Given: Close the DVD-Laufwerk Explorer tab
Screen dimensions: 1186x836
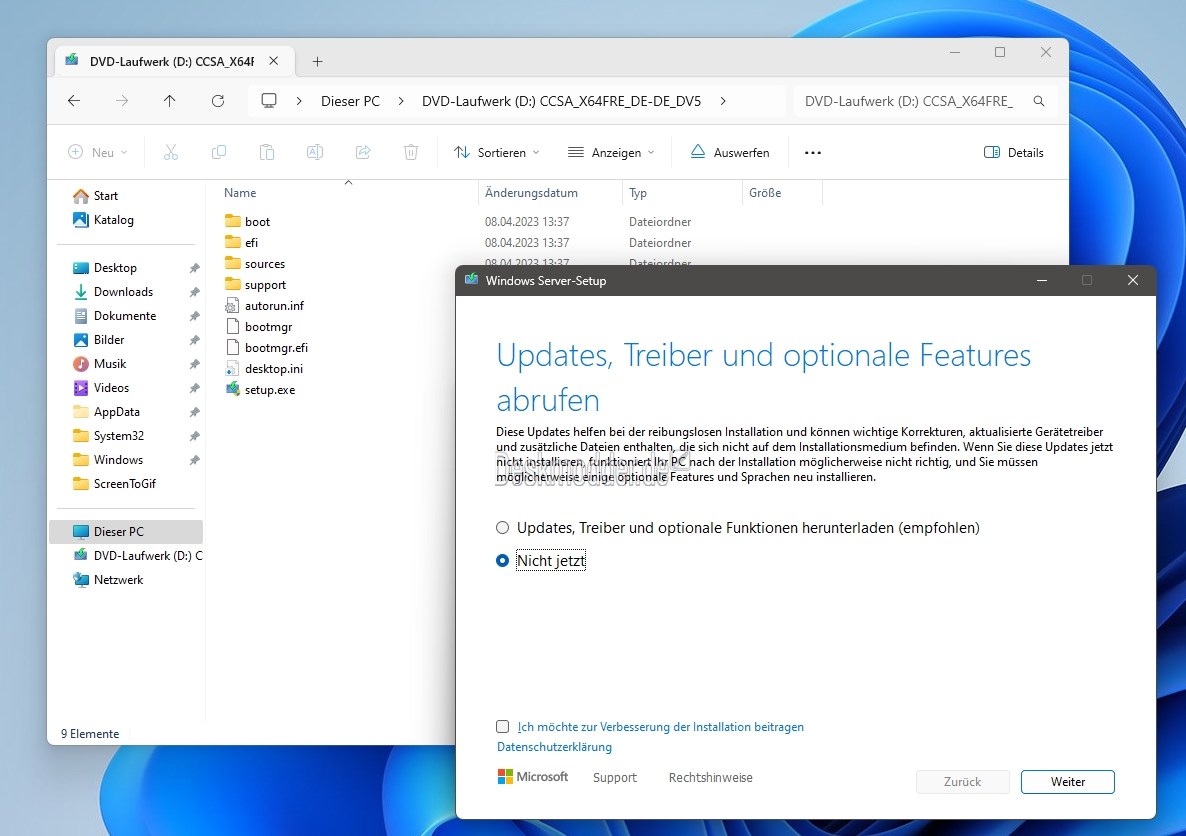Looking at the screenshot, I should pyautogui.click(x=274, y=61).
